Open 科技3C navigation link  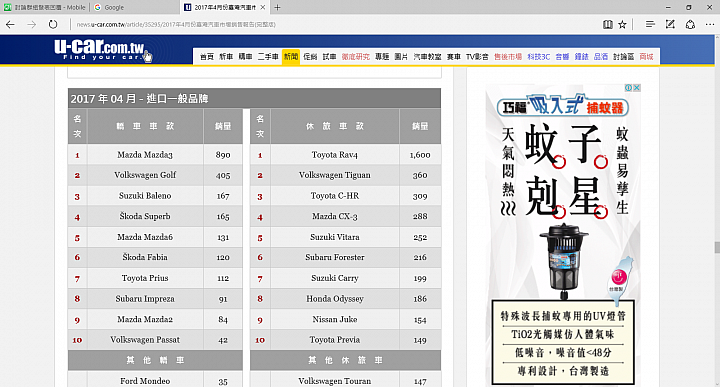[539, 57]
